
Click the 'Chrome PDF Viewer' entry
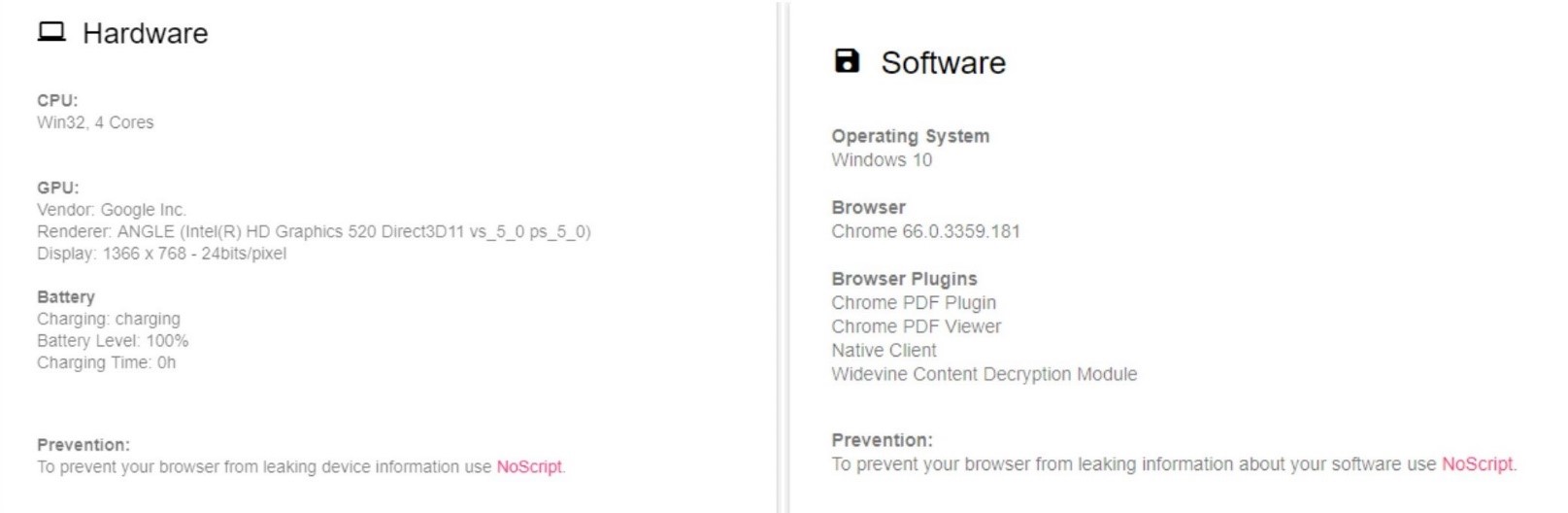click(916, 326)
